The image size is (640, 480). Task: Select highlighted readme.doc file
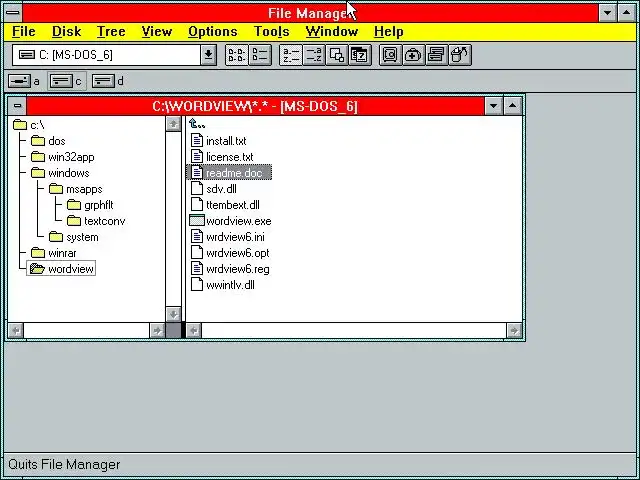(x=229, y=173)
